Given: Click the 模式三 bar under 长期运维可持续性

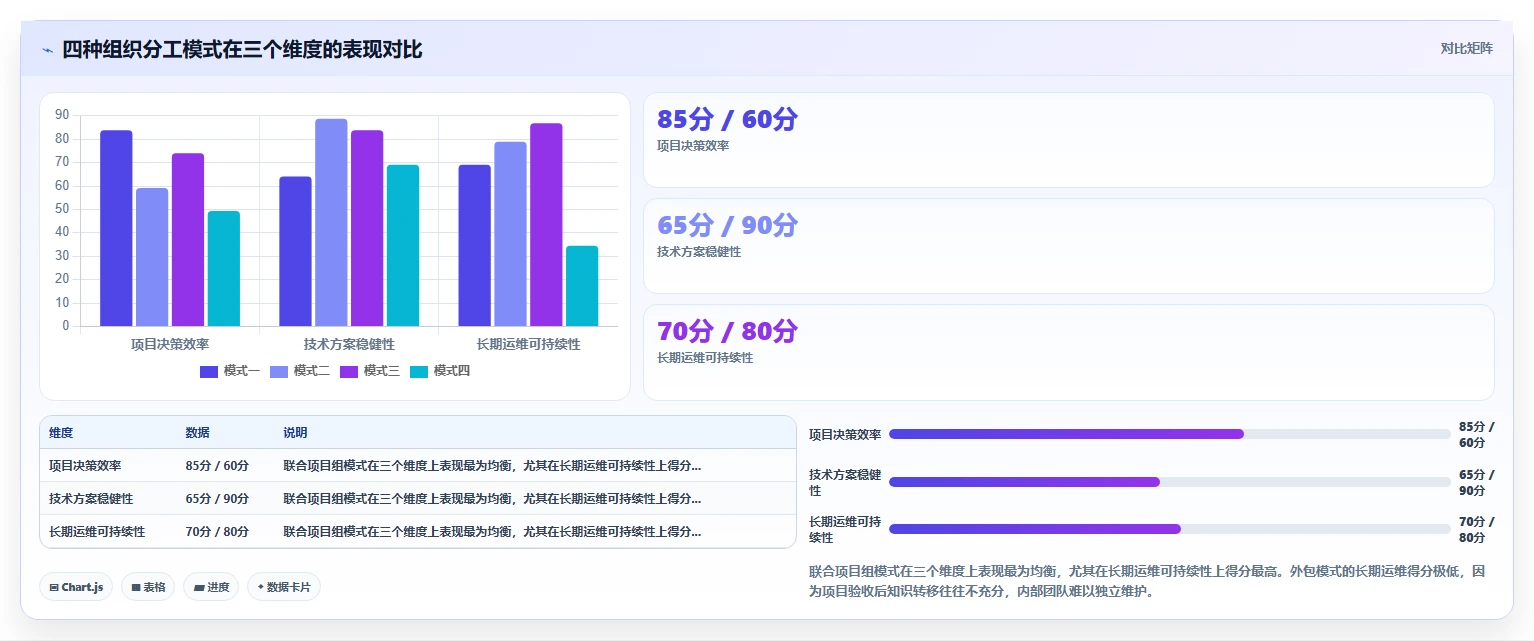Looking at the screenshot, I should 546,225.
